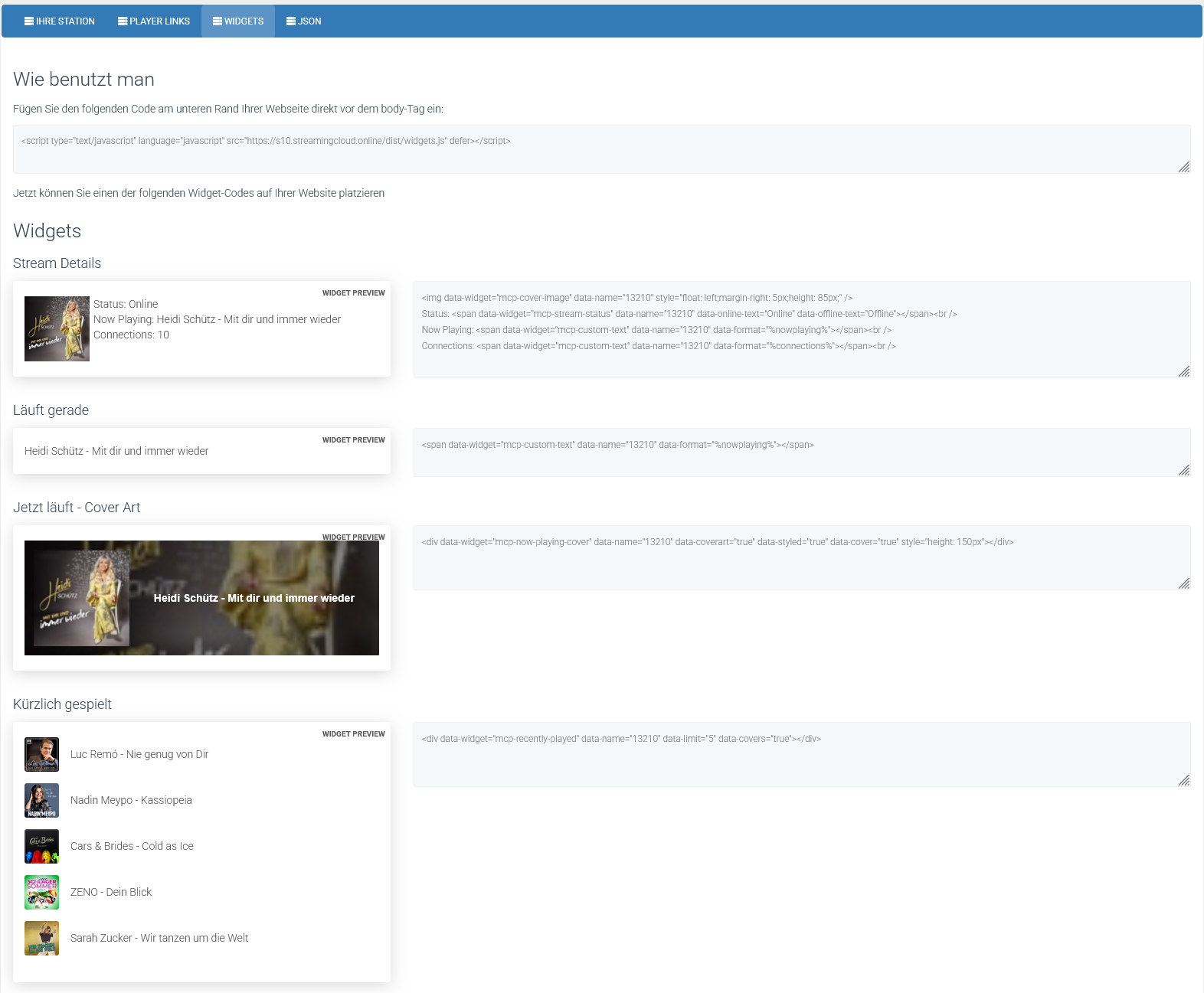Click the Nadin Meypo album thumbnail
Viewport: 1204px width, 993px height.
pos(41,800)
